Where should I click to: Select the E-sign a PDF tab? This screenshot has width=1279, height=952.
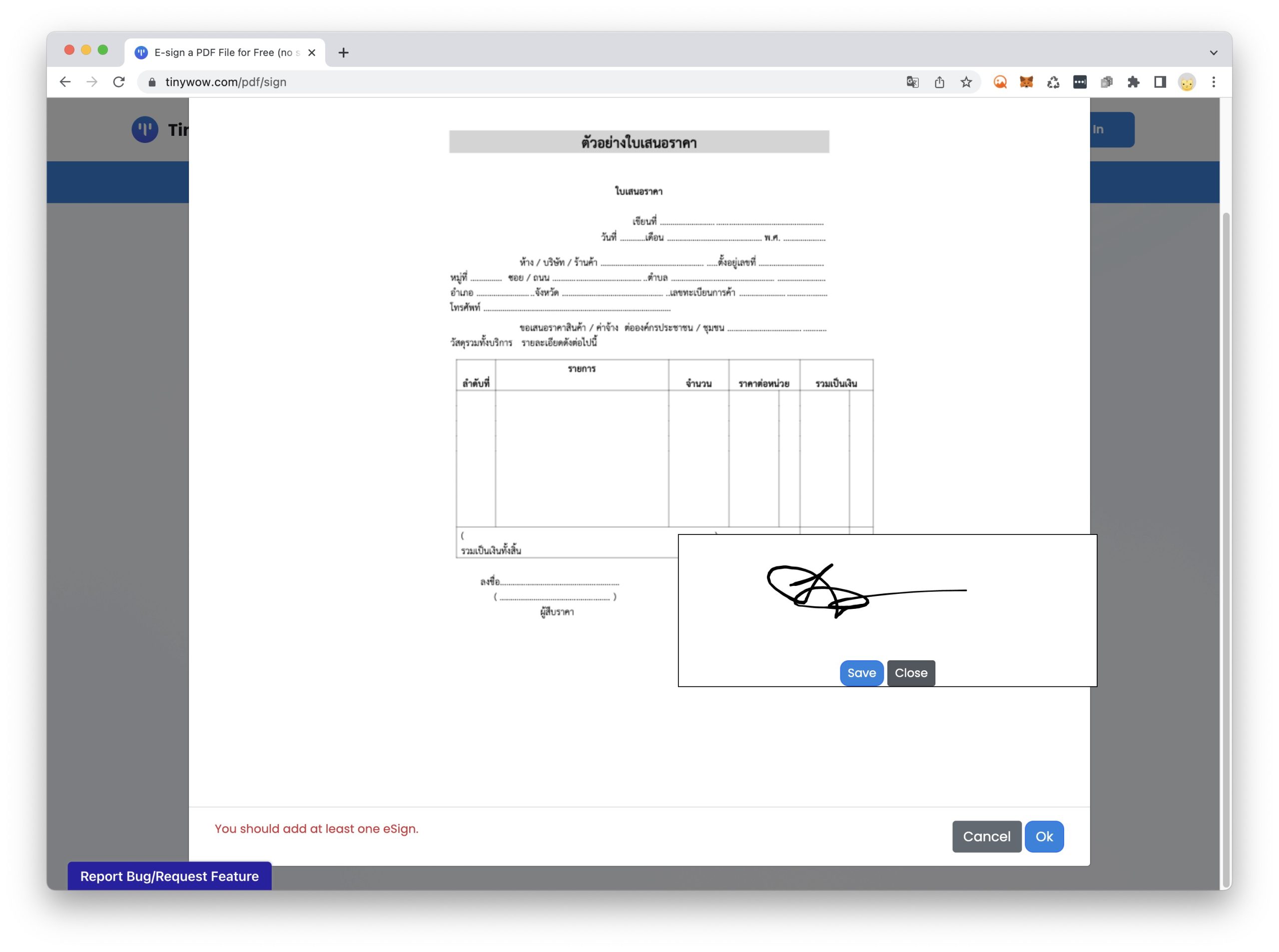[x=222, y=52]
